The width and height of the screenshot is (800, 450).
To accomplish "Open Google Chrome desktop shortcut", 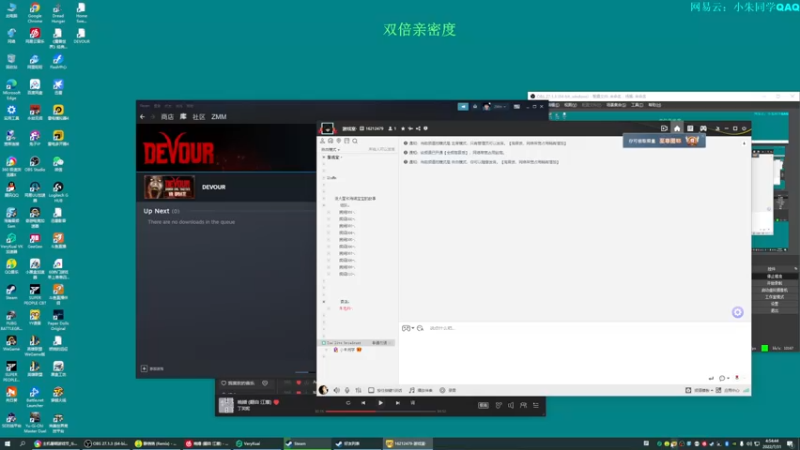I will click(35, 12).
